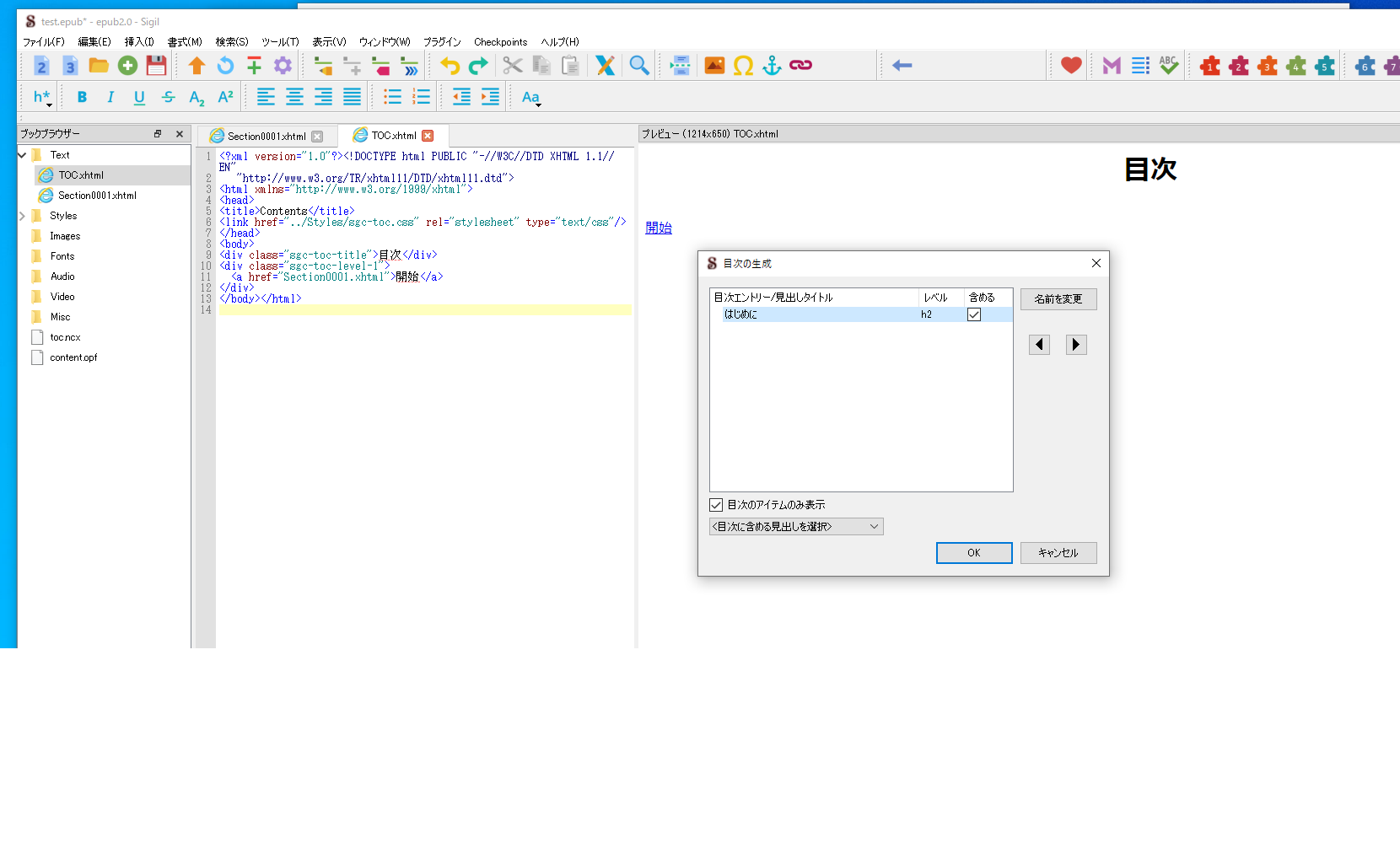1400x843 pixels.
Task: Open the ツール(T) menu
Action: click(280, 42)
